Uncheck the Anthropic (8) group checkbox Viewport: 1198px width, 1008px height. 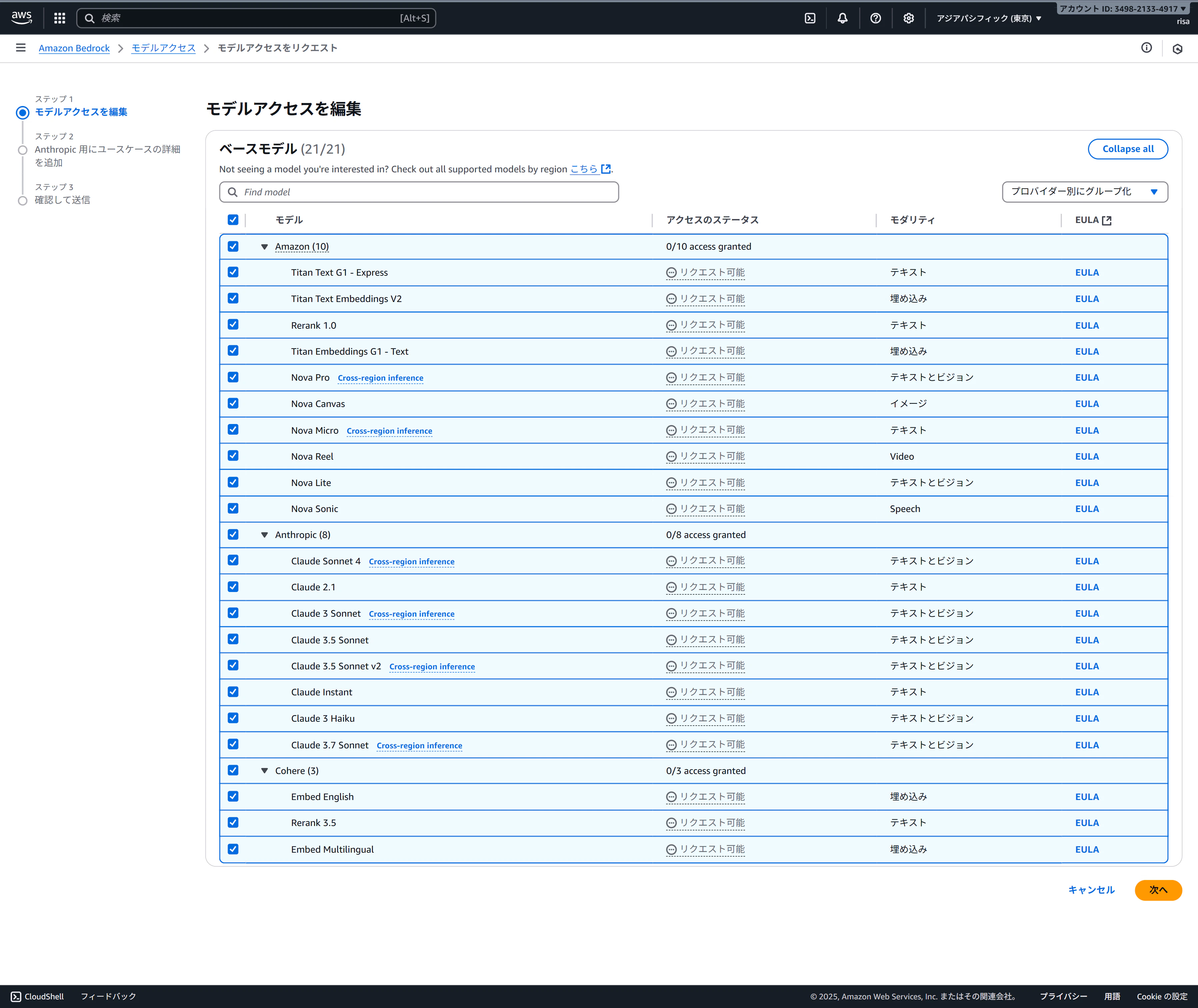tap(233, 534)
